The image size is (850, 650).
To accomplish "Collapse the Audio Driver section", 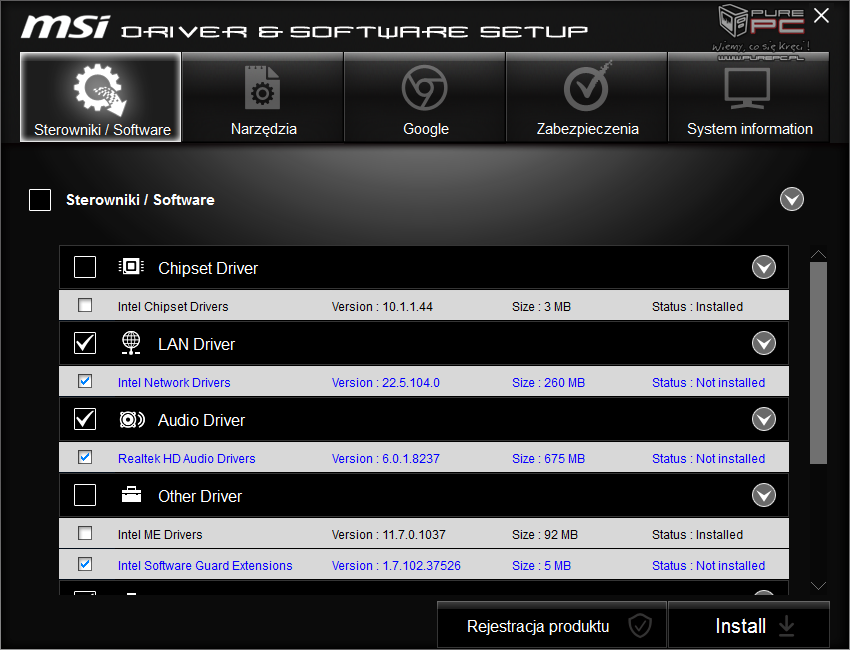I will pos(764,419).
